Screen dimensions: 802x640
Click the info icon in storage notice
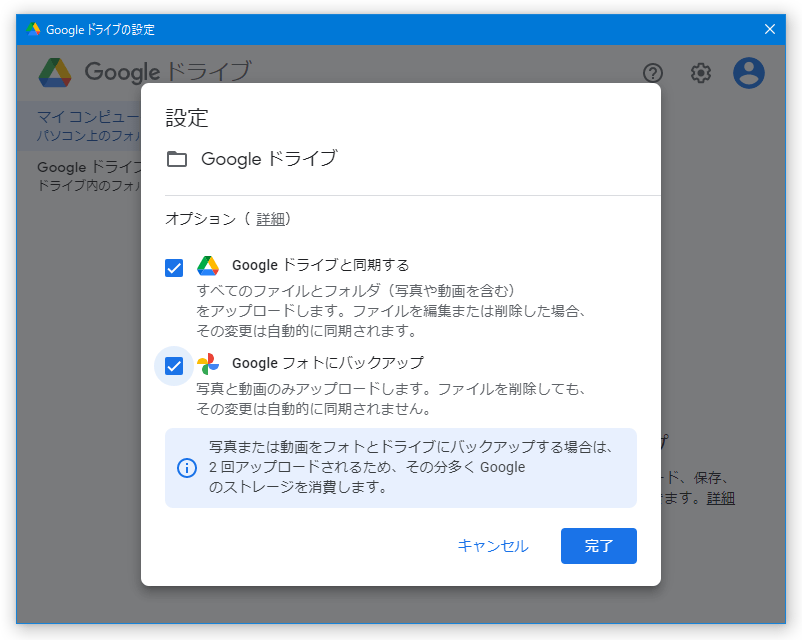[187, 468]
